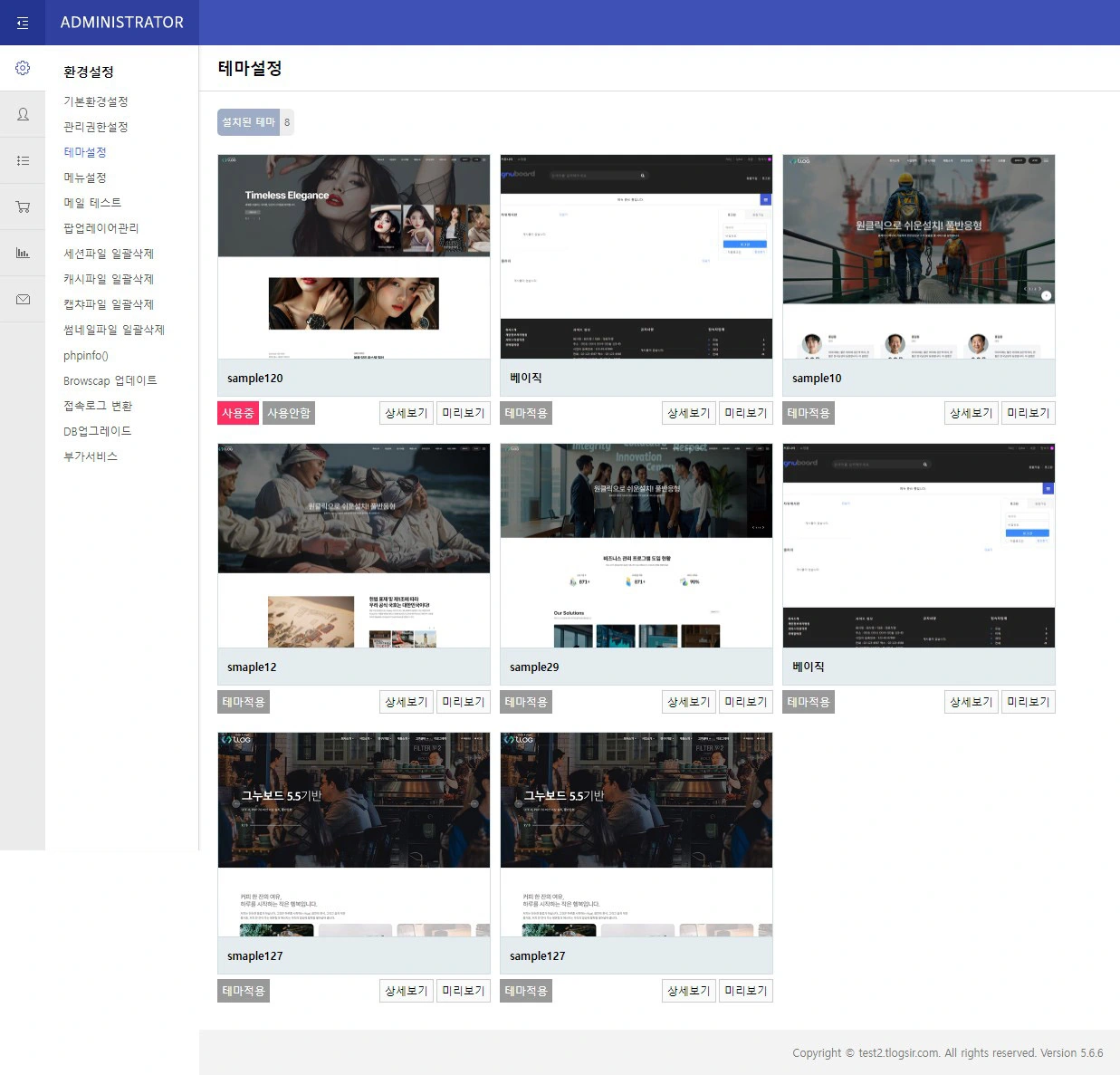Click the 사용중 status button for sample120
This screenshot has width=1120, height=1075.
238,413
